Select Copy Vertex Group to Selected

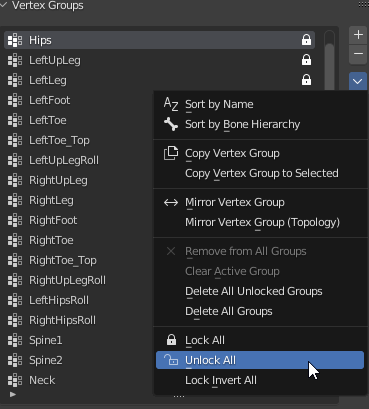click(260, 173)
